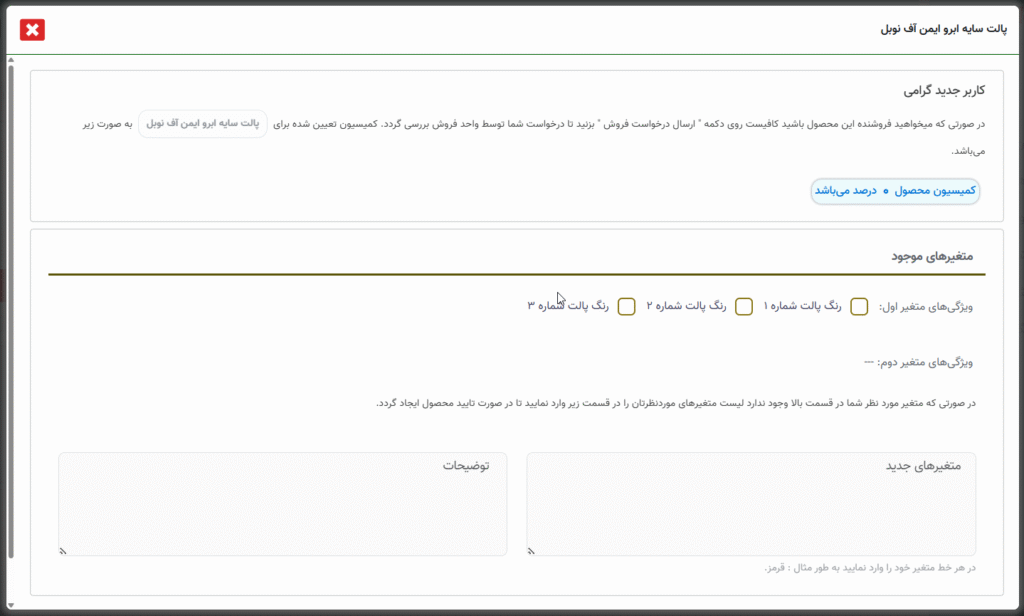Click the رنگ پالت شماره ۳ label text
1024x616 pixels.
568,306
